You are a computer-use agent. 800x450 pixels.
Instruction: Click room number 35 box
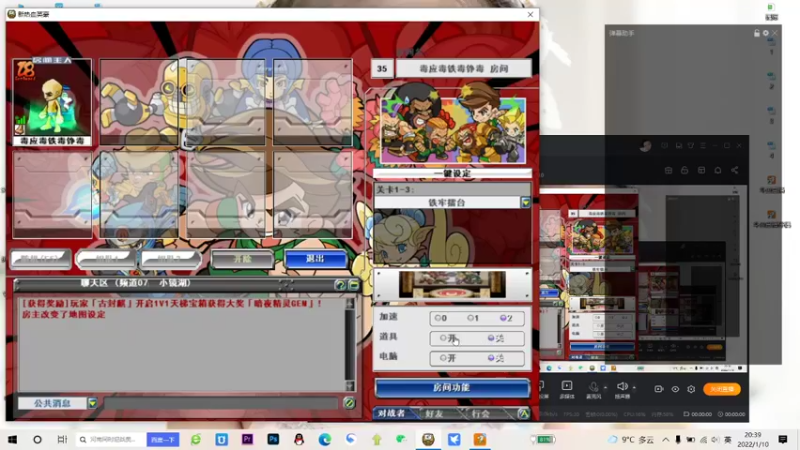click(x=382, y=68)
